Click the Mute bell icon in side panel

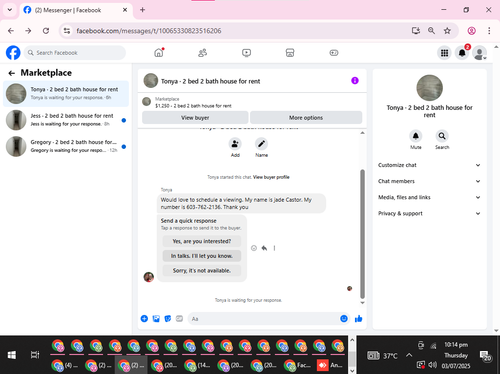pyautogui.click(x=416, y=136)
